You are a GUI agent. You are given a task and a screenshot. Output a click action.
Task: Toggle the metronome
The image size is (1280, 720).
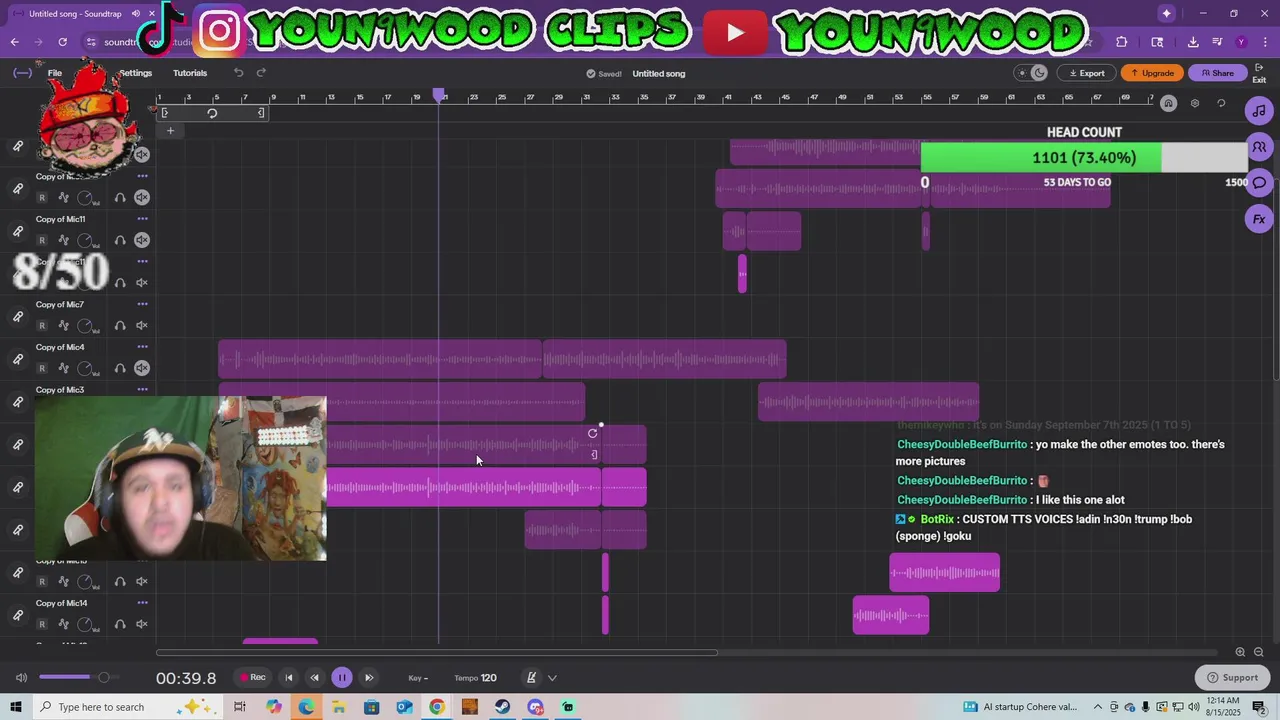pos(531,678)
